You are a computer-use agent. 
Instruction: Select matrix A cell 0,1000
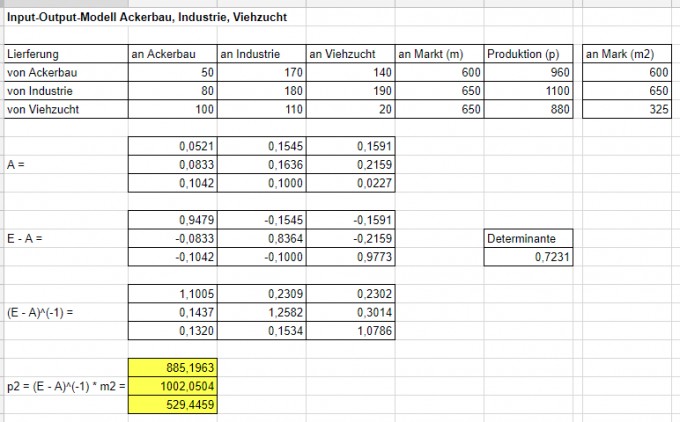pos(262,183)
